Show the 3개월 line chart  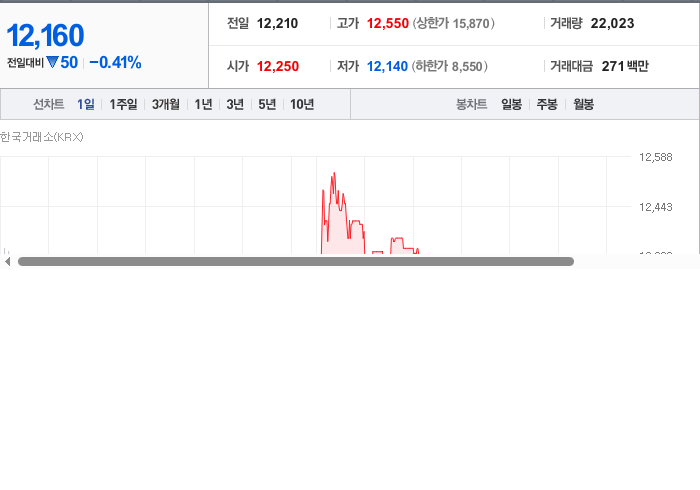[166, 104]
